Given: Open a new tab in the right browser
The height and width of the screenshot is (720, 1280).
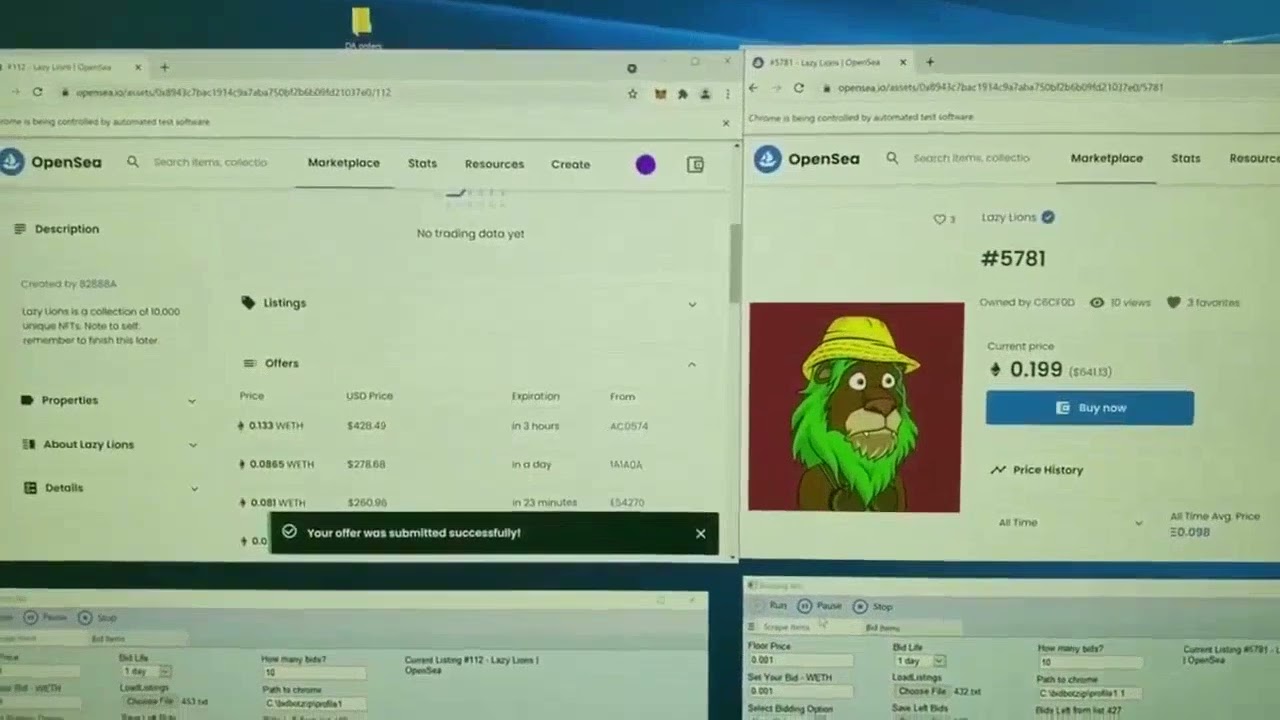Looking at the screenshot, I should click(930, 62).
